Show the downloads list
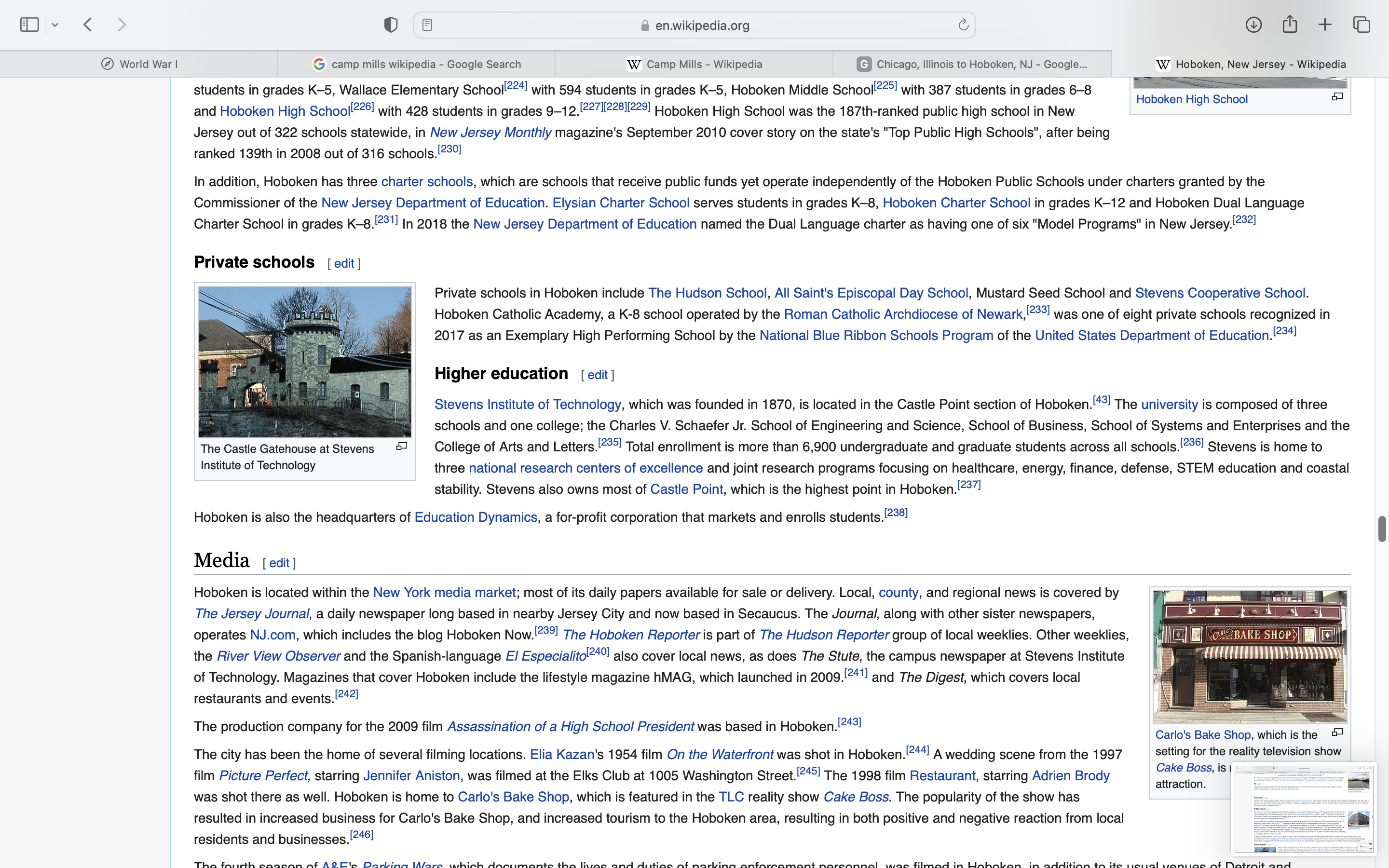Image resolution: width=1389 pixels, height=868 pixels. pos(1253,25)
